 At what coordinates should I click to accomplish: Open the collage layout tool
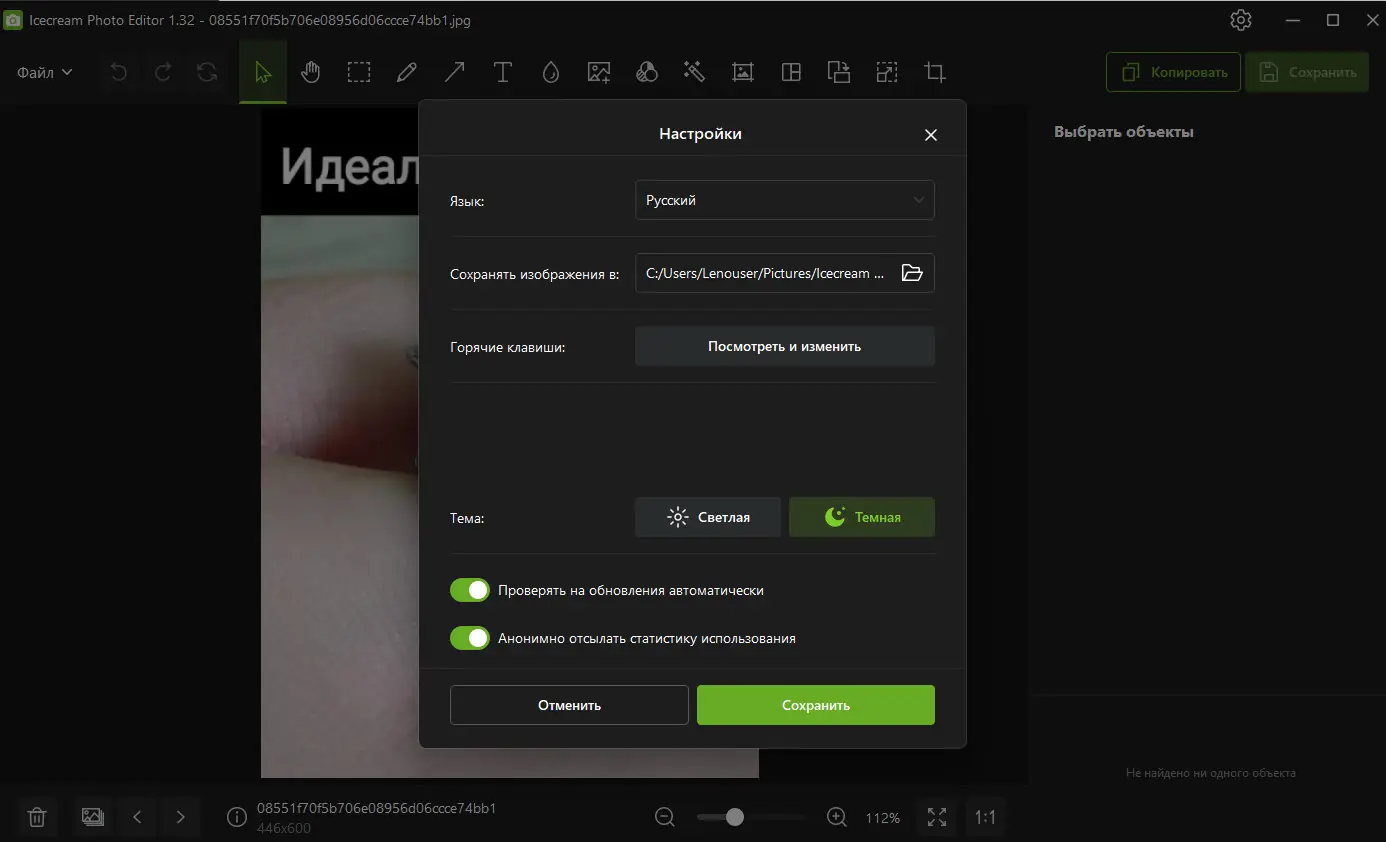click(791, 72)
